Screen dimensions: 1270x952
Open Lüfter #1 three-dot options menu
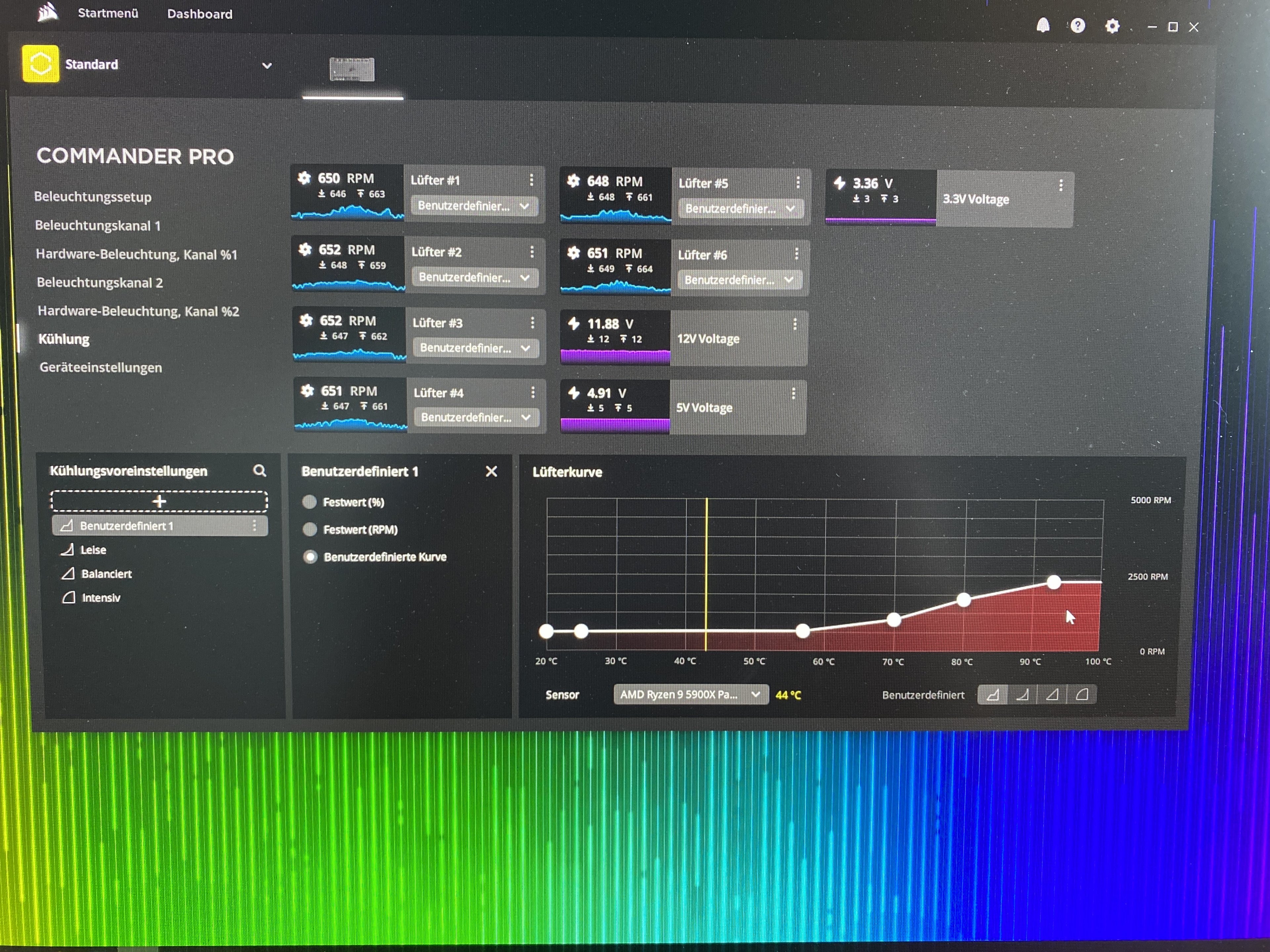[532, 179]
